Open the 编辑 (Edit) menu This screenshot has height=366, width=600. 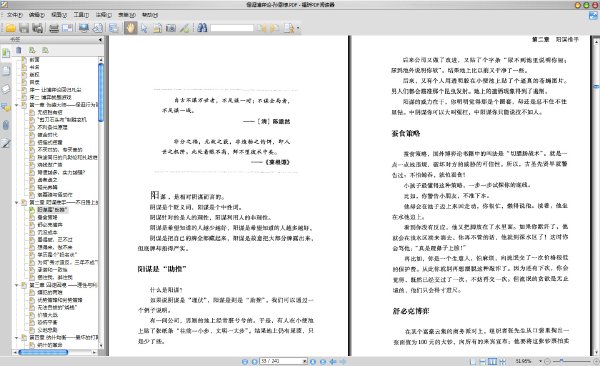[37, 15]
